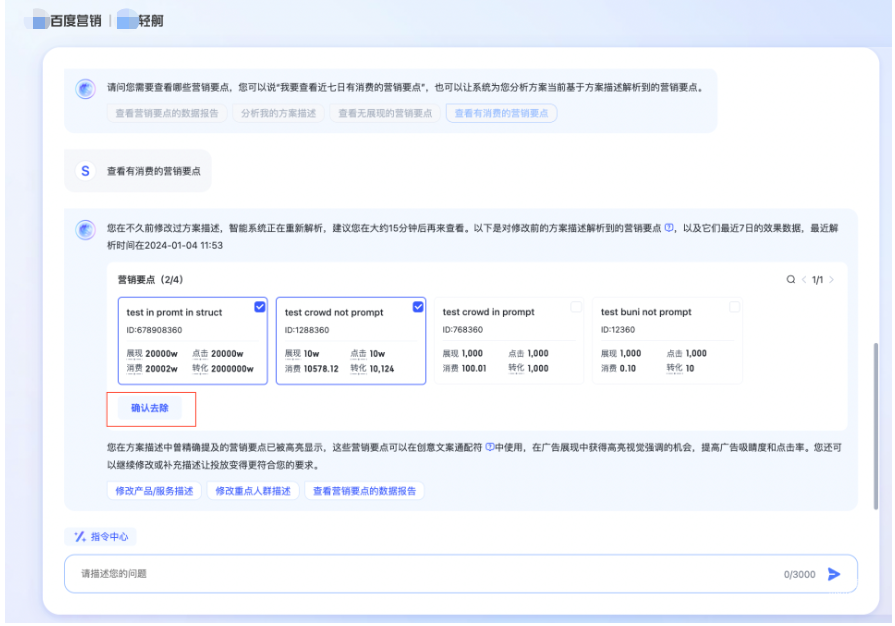Open the 指令中心 command center
895x626 pixels.
101,537
